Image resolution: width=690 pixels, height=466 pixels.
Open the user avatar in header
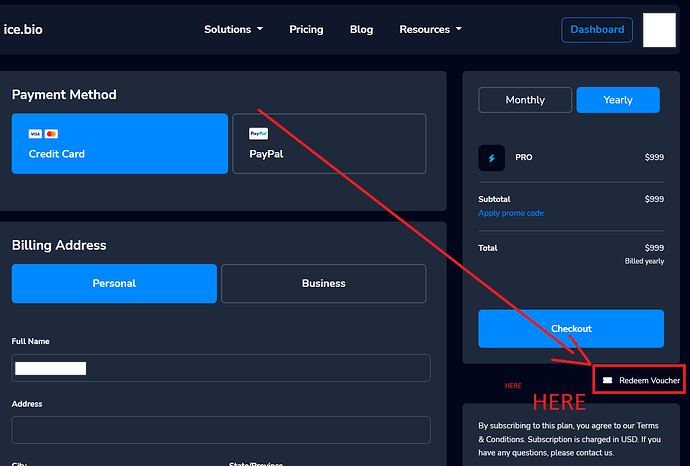coord(658,30)
